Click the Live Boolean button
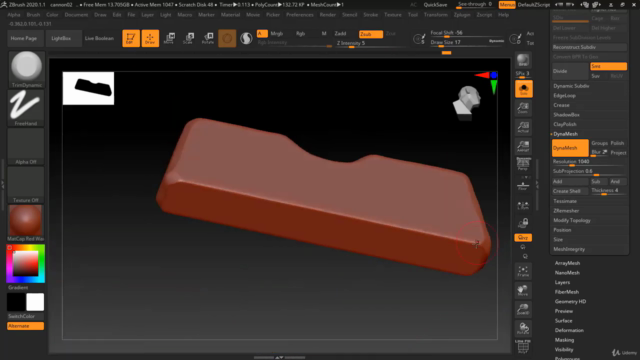Screen dimensions: 640x360 tap(99, 38)
